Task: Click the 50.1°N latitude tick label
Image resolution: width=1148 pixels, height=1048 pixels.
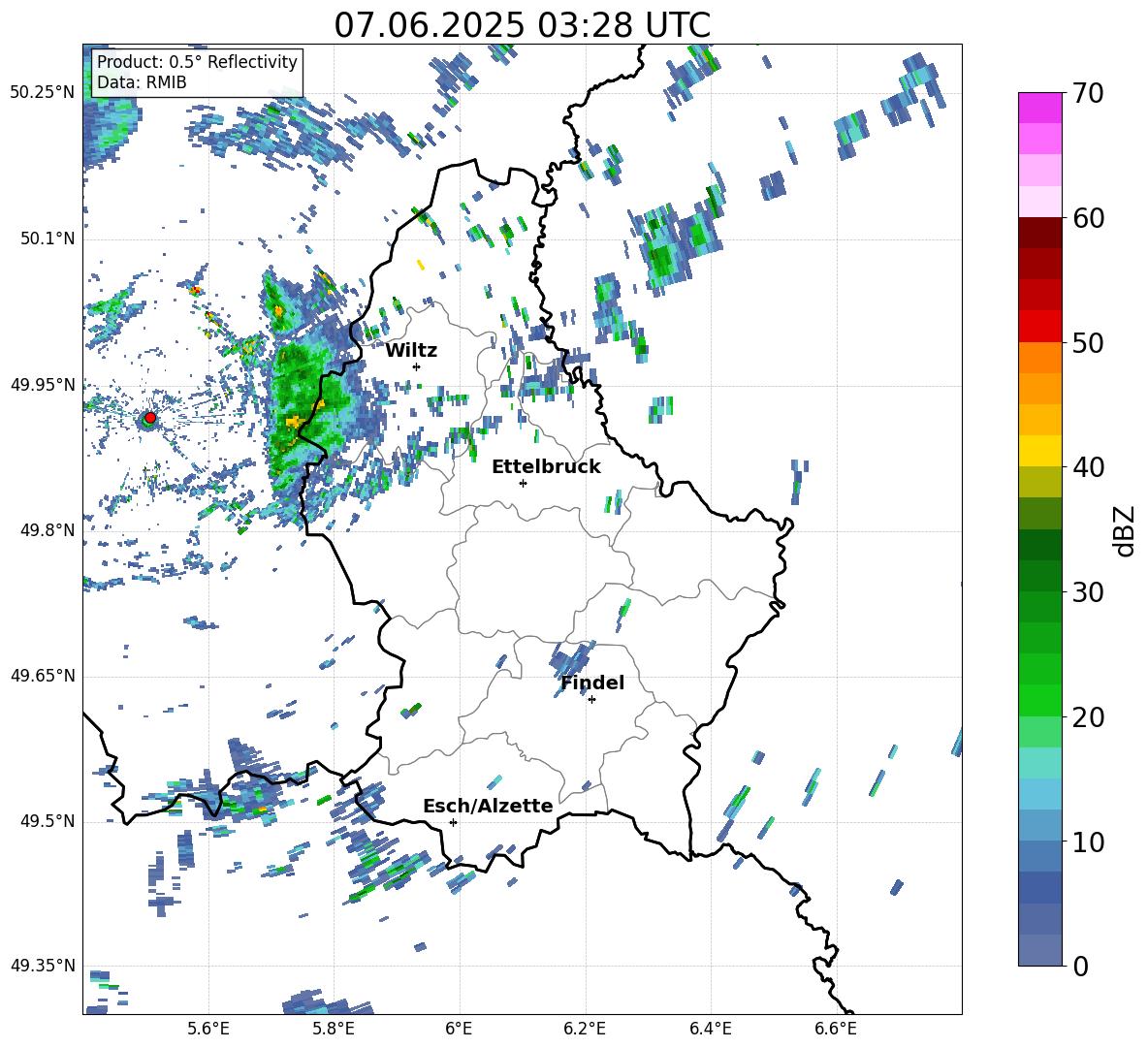Action: point(48,239)
